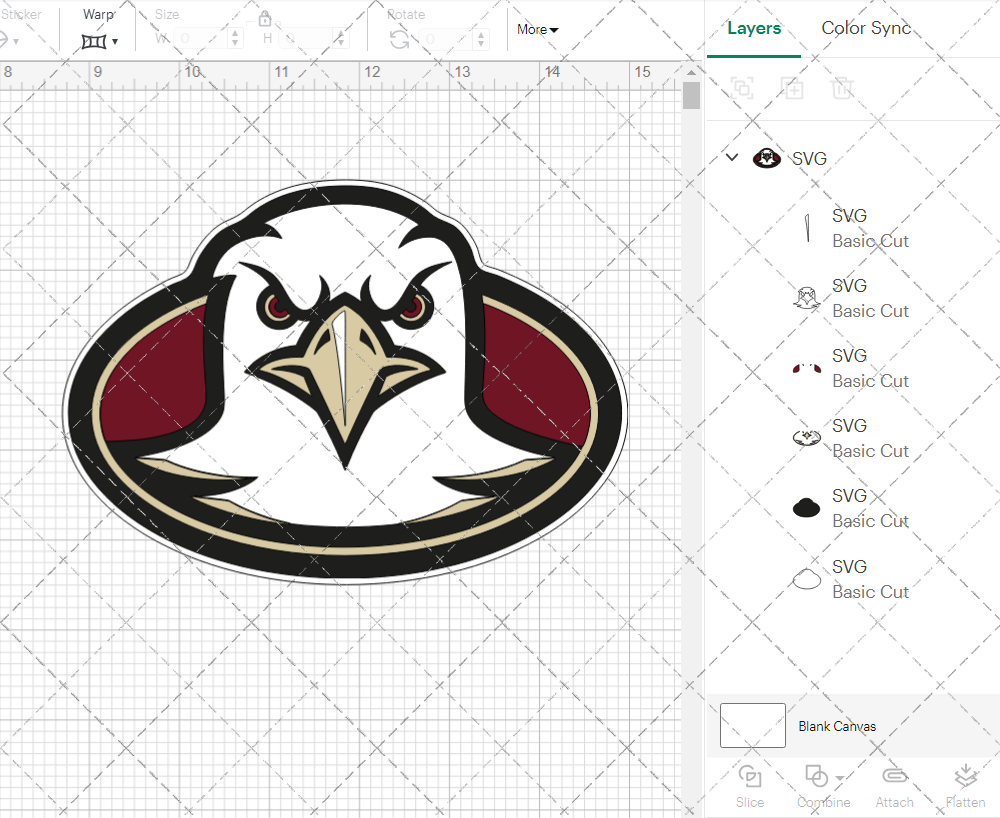Increment the Width value stepper
This screenshot has width=1000, height=818.
click(x=236, y=33)
